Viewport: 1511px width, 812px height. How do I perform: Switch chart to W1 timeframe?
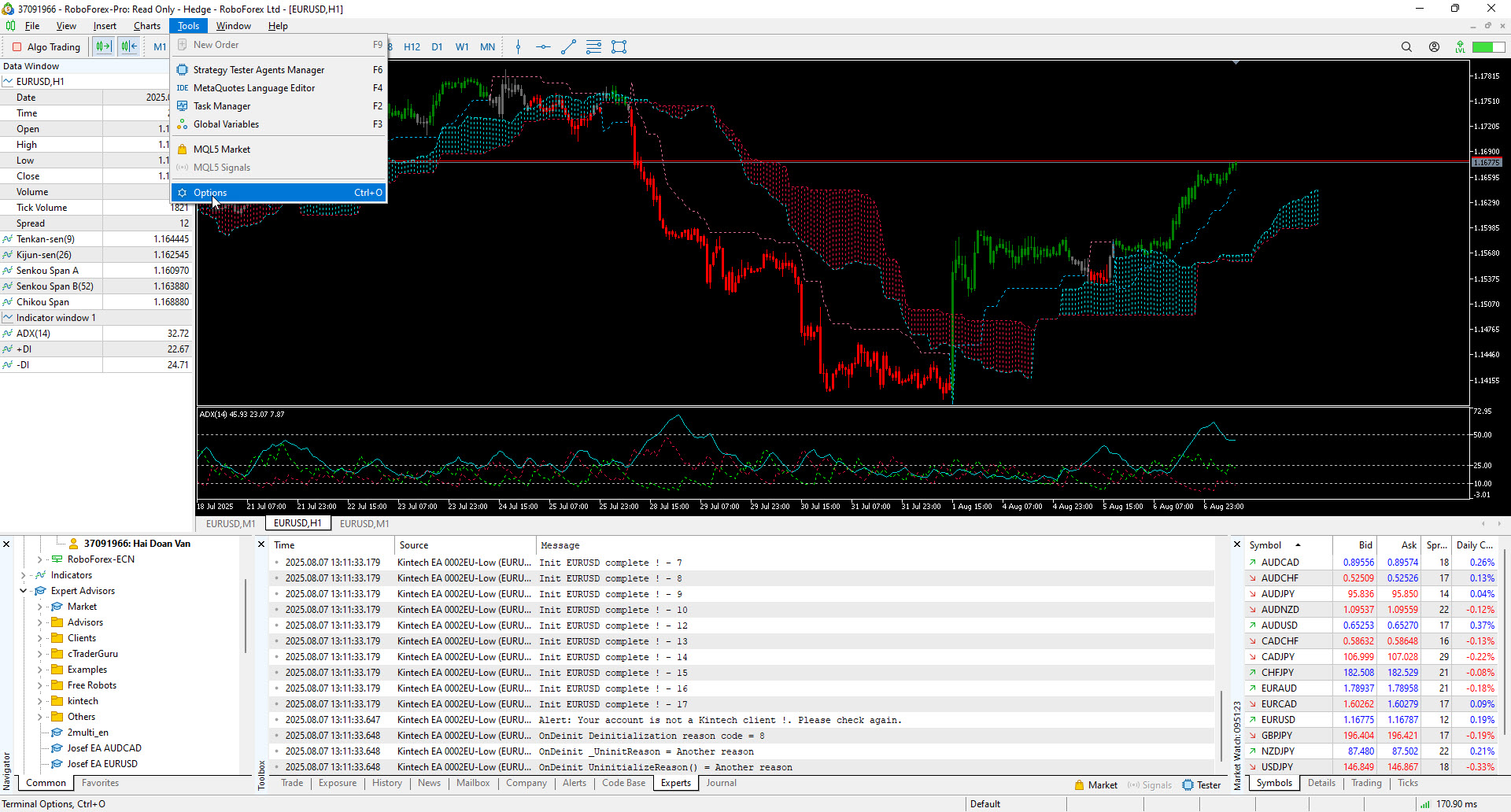pos(462,47)
